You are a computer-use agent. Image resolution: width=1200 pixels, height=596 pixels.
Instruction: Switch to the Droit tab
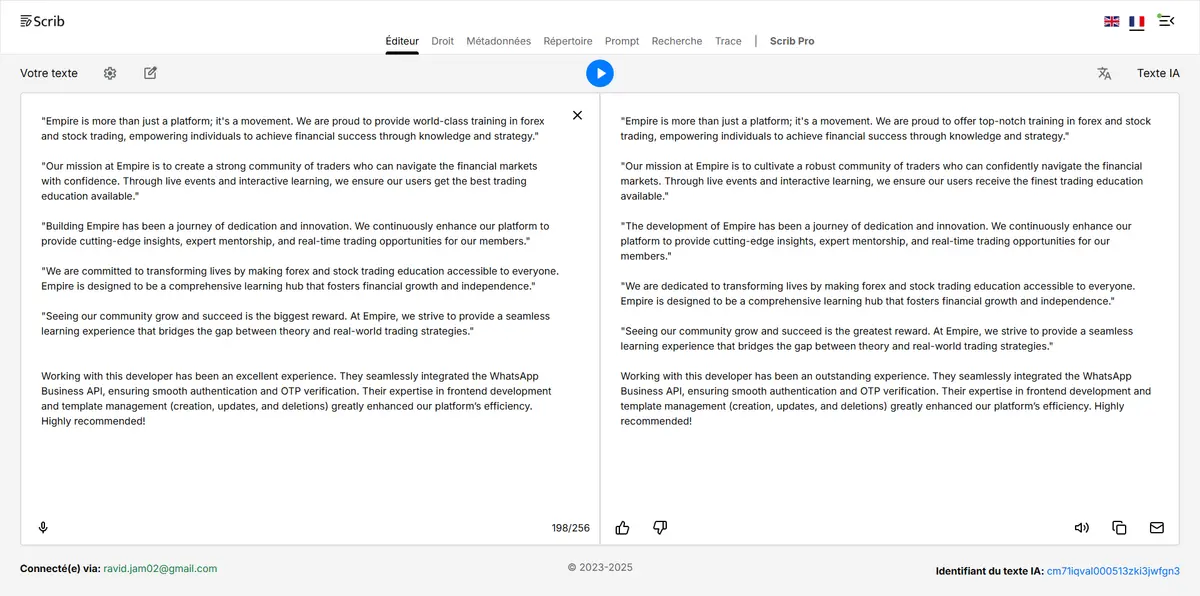[442, 41]
